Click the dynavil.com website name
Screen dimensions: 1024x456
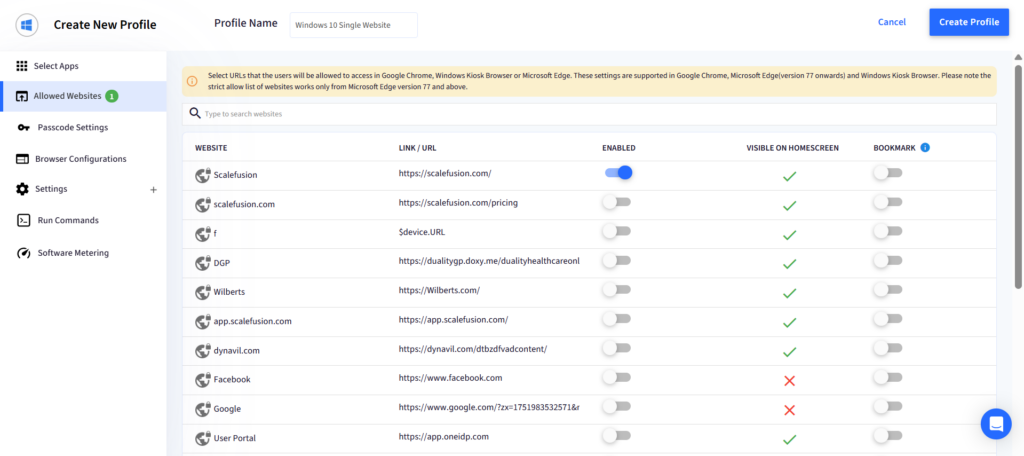(x=236, y=351)
